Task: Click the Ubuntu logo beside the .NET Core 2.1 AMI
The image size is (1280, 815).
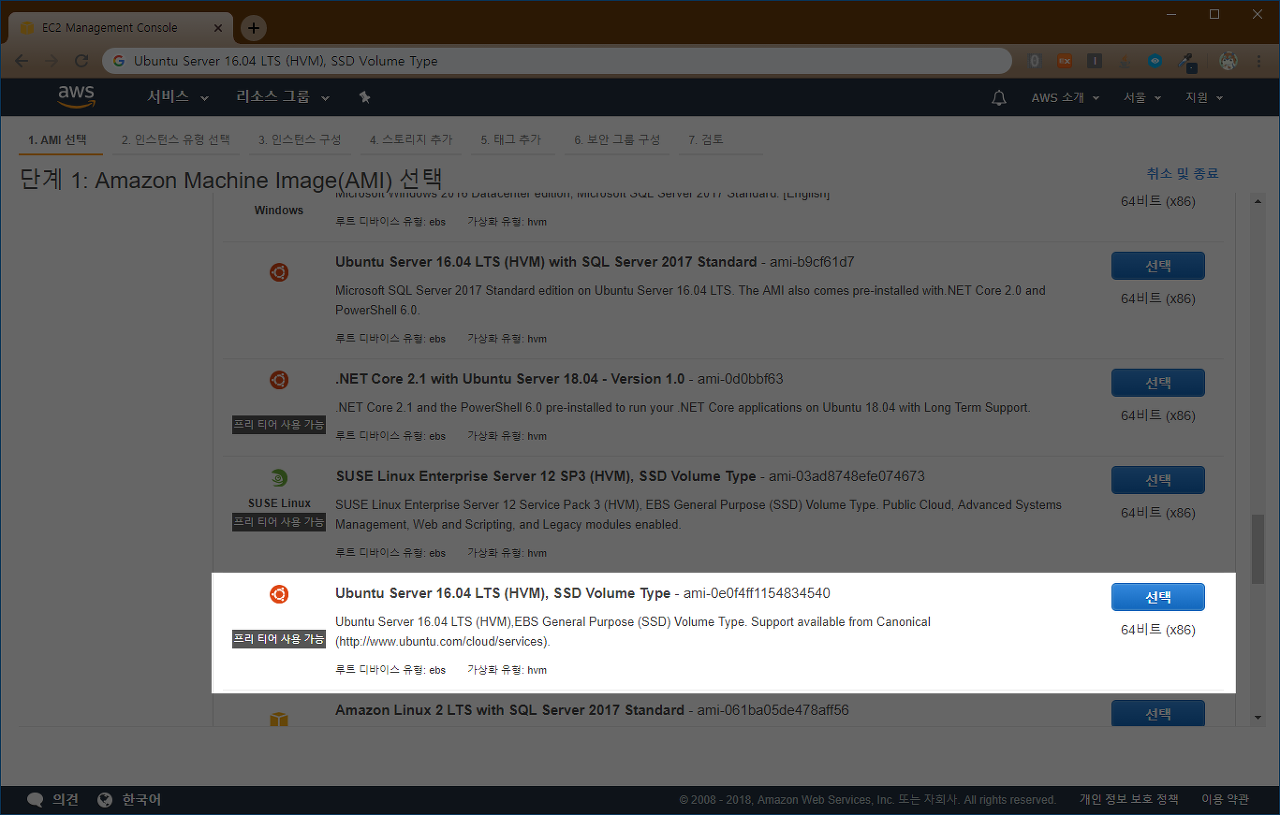Action: (279, 380)
